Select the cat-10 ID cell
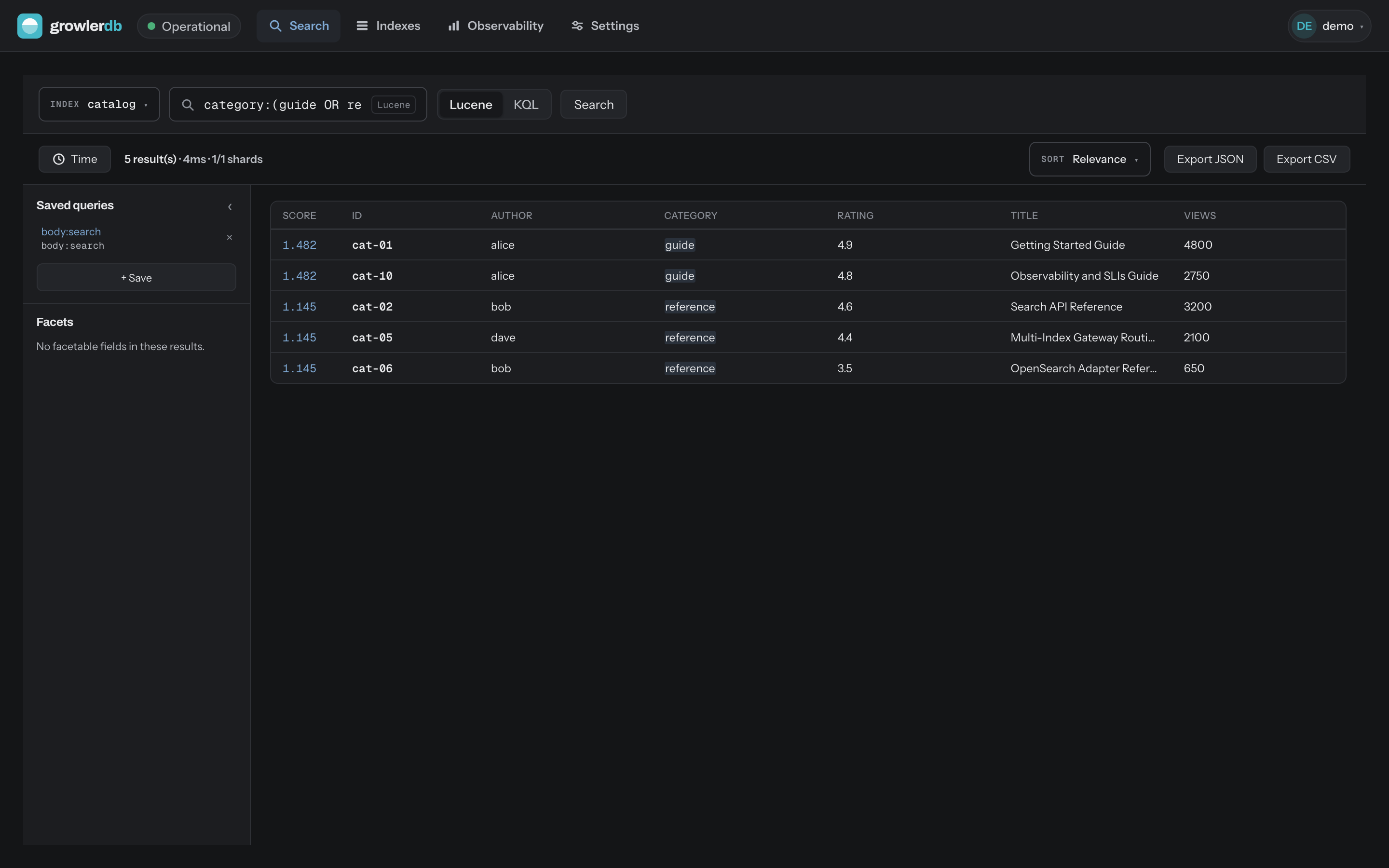 point(372,276)
